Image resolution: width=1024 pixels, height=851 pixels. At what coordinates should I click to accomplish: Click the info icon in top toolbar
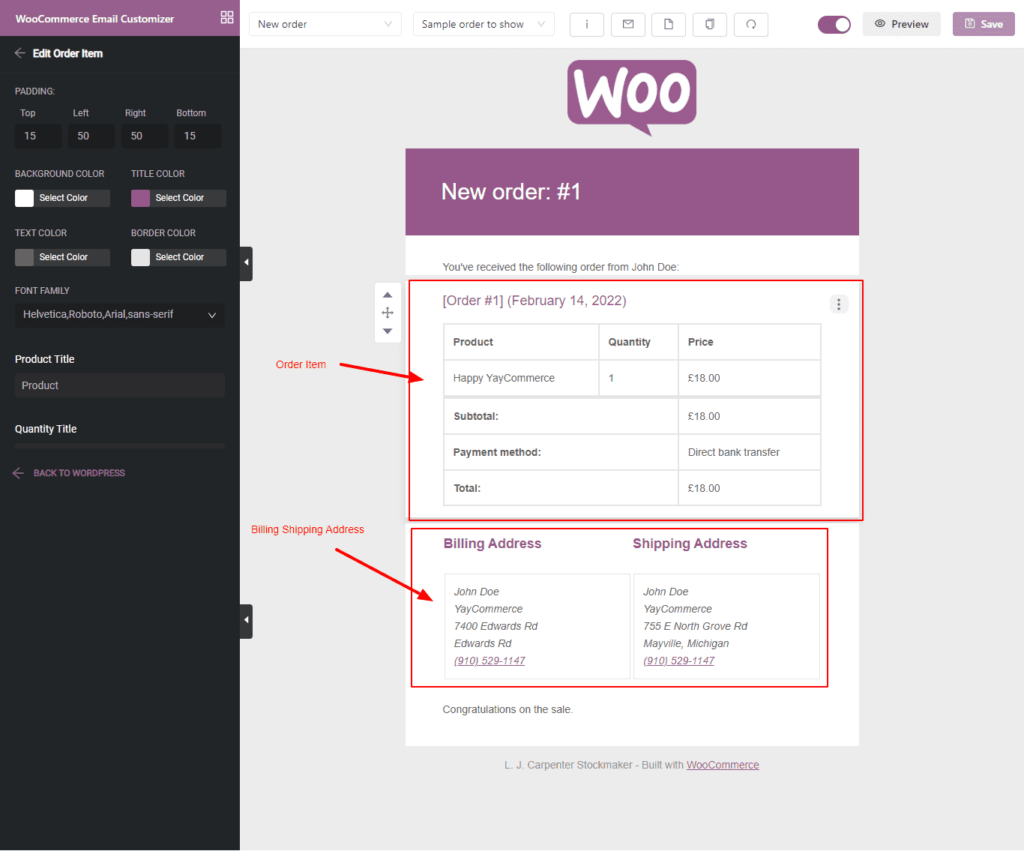point(586,24)
